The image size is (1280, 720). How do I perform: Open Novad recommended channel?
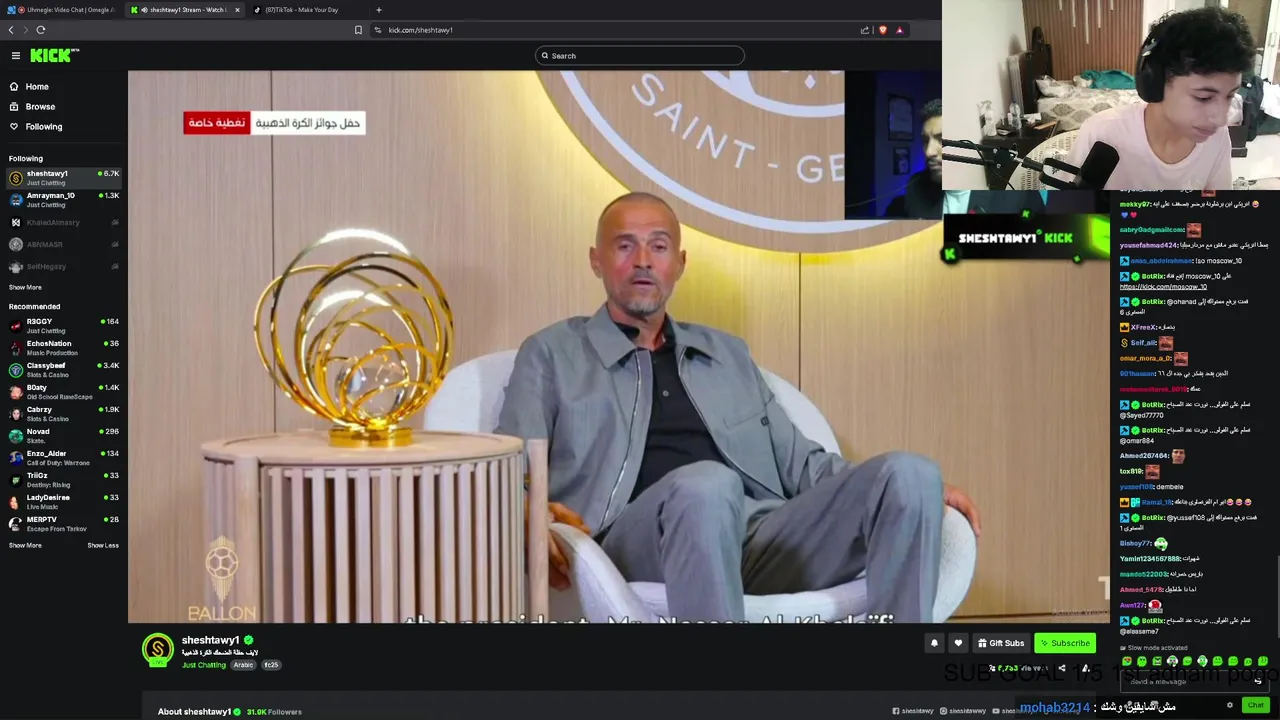pyautogui.click(x=64, y=435)
